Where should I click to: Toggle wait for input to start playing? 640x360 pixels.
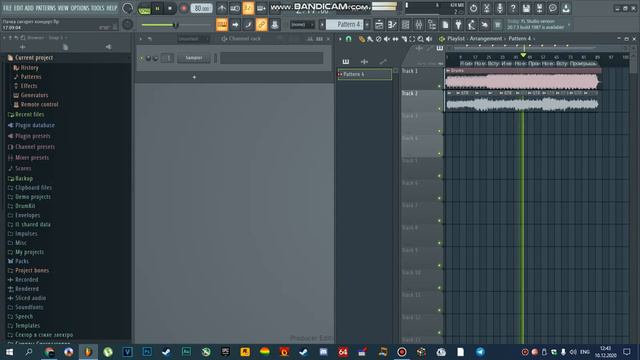[x=235, y=8]
